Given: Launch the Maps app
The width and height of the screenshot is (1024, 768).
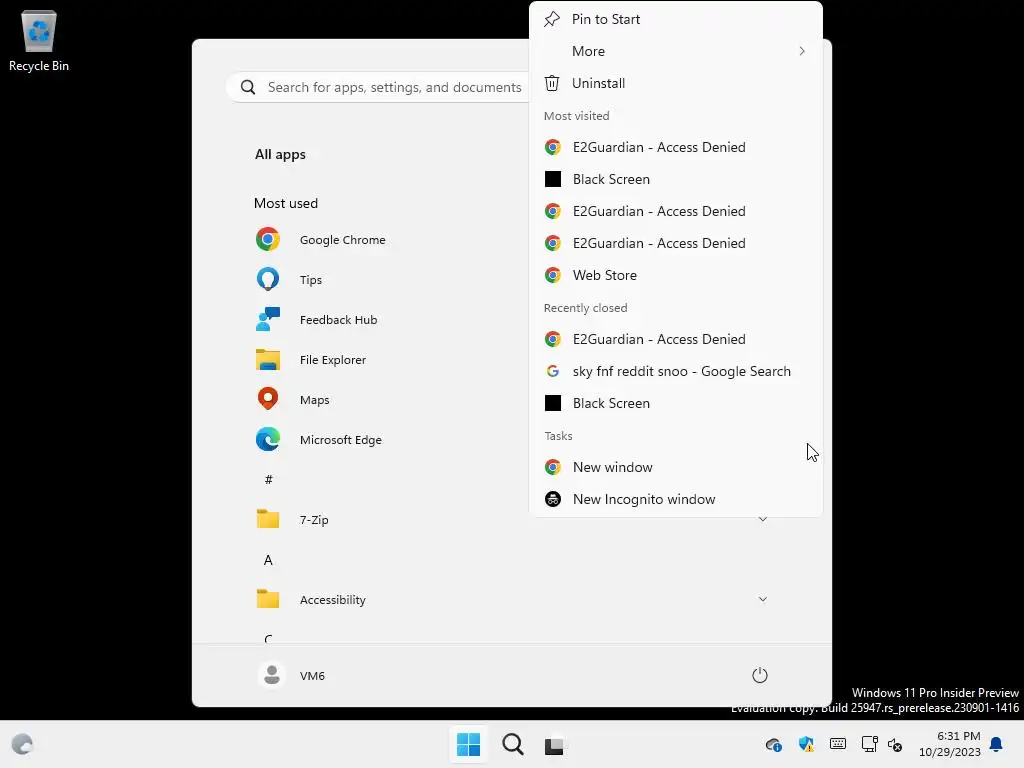Looking at the screenshot, I should 292,400.
